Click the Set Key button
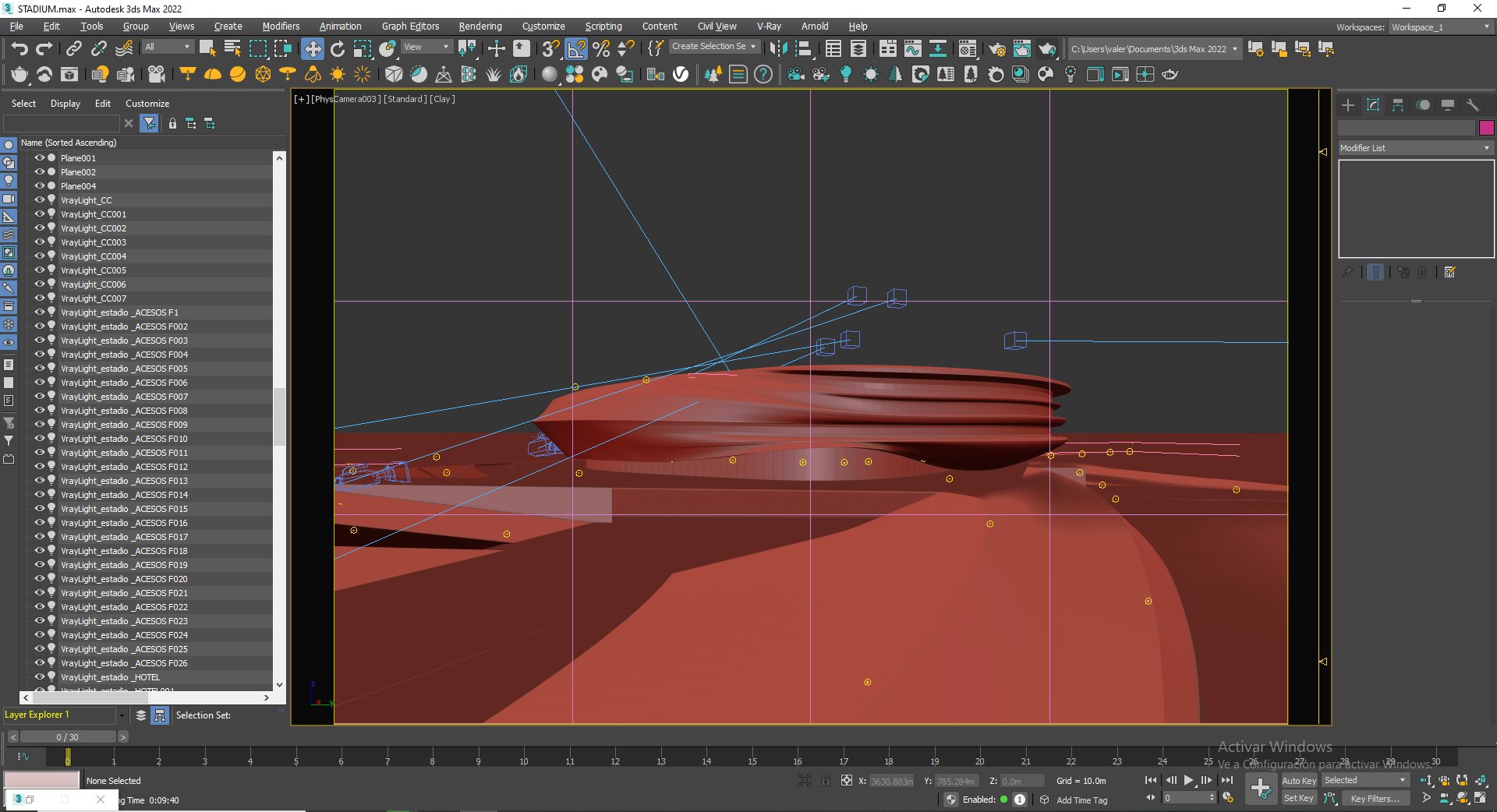 (1299, 798)
